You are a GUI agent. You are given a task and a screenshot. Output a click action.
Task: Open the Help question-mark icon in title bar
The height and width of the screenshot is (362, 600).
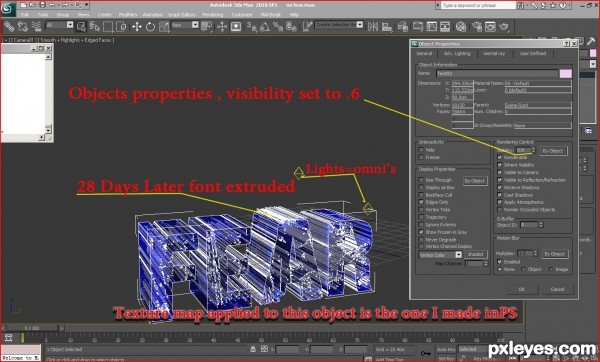pyautogui.click(x=562, y=5)
